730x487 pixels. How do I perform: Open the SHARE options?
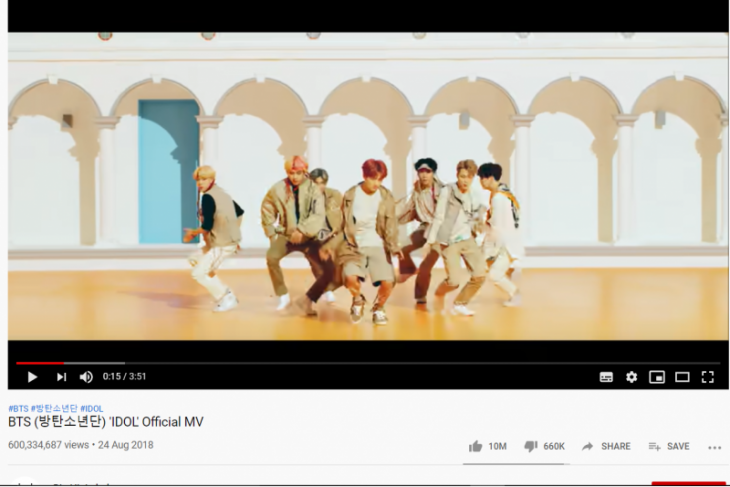[606, 446]
